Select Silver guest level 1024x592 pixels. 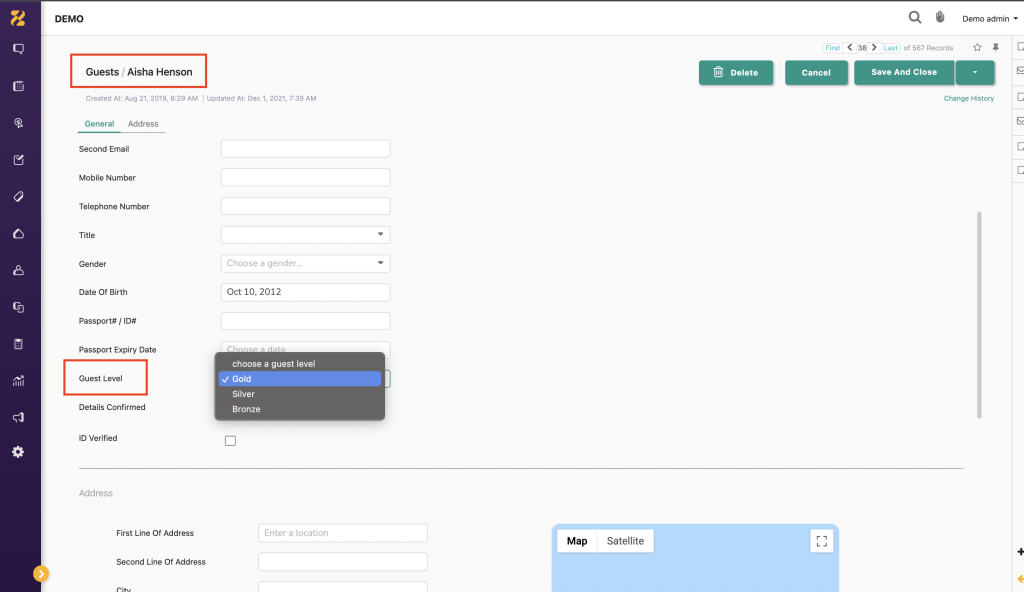(x=300, y=394)
